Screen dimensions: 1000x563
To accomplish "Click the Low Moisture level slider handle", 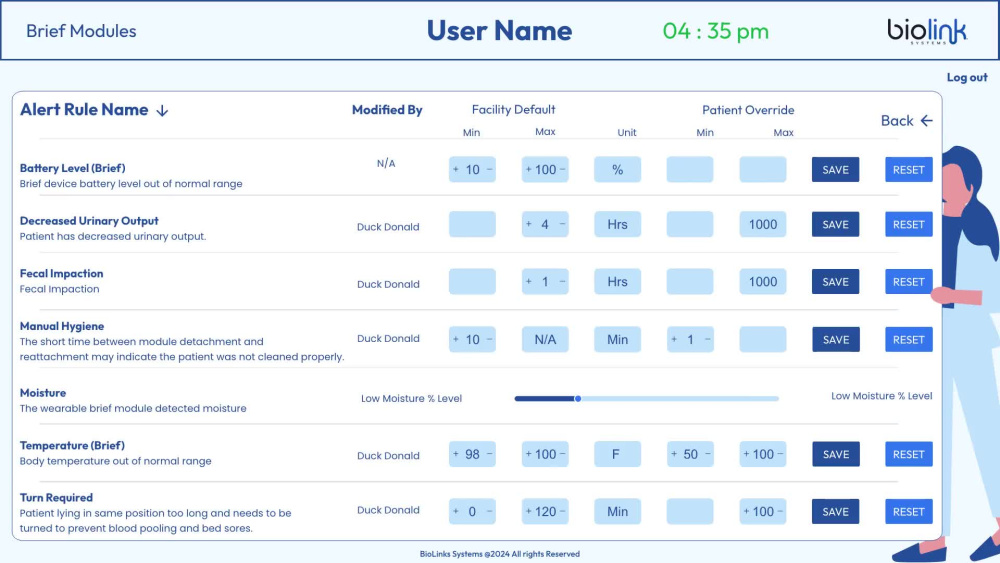I will [x=578, y=398].
